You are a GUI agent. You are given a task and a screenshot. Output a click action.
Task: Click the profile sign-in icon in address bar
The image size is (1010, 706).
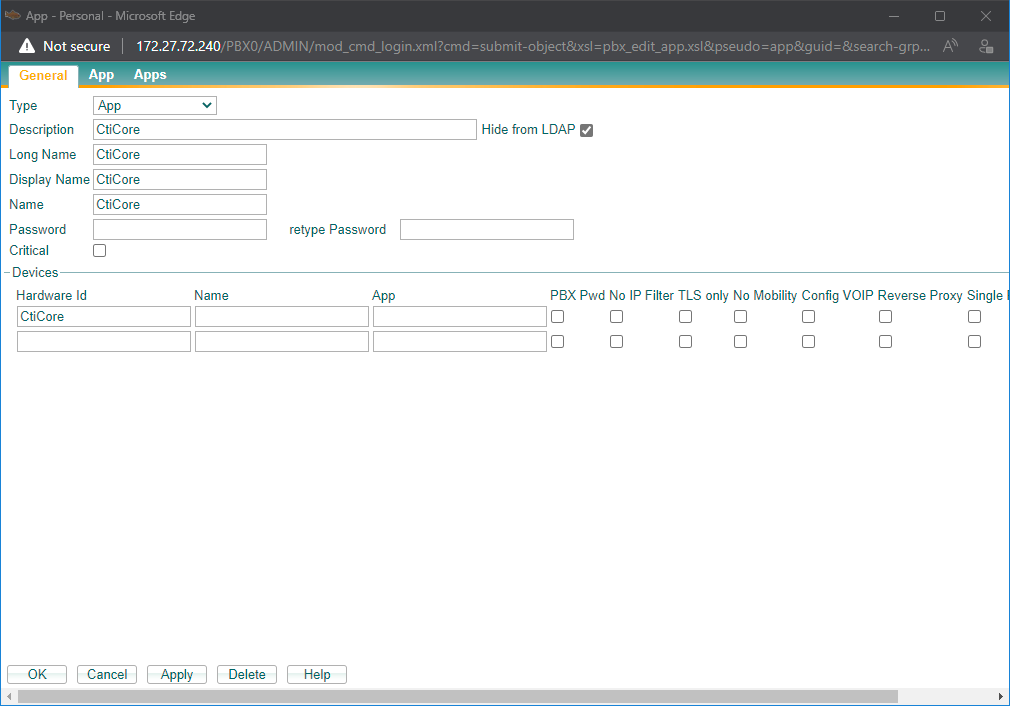(x=986, y=46)
